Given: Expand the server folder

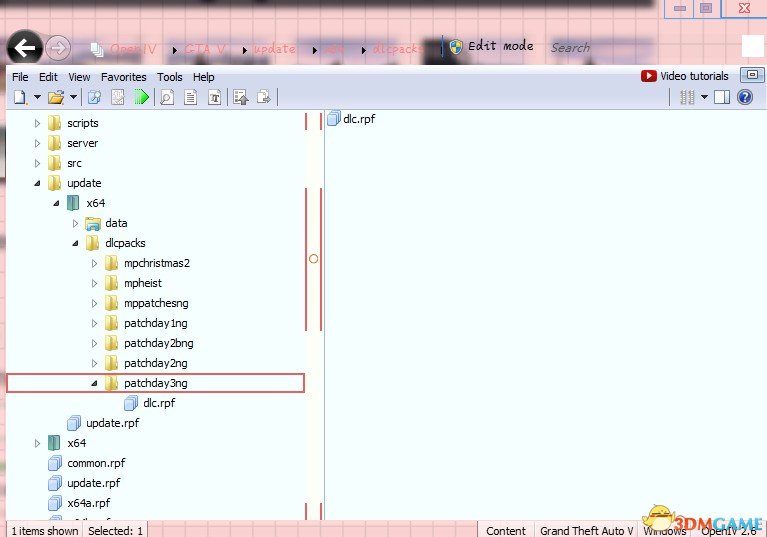Looking at the screenshot, I should (37, 143).
